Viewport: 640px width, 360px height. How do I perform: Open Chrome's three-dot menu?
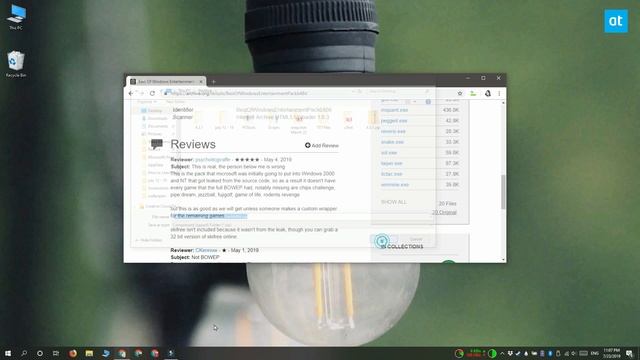499,93
